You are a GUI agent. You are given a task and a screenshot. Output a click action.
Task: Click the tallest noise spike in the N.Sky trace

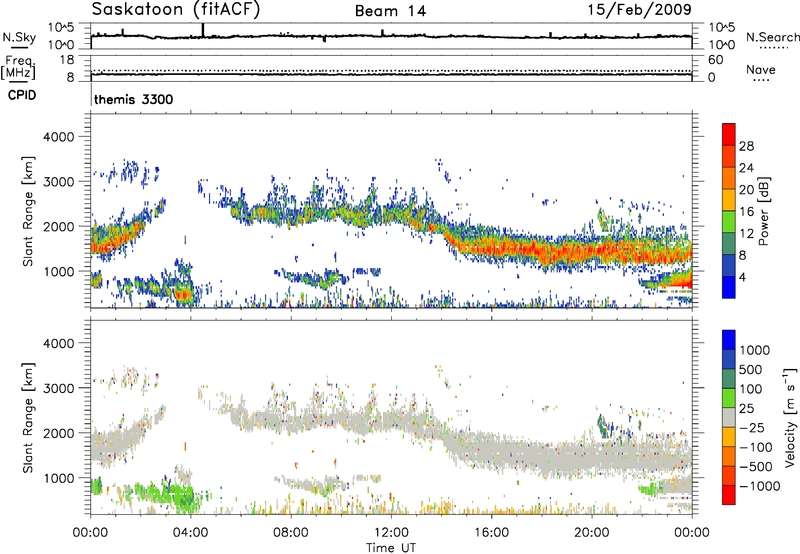pos(203,30)
